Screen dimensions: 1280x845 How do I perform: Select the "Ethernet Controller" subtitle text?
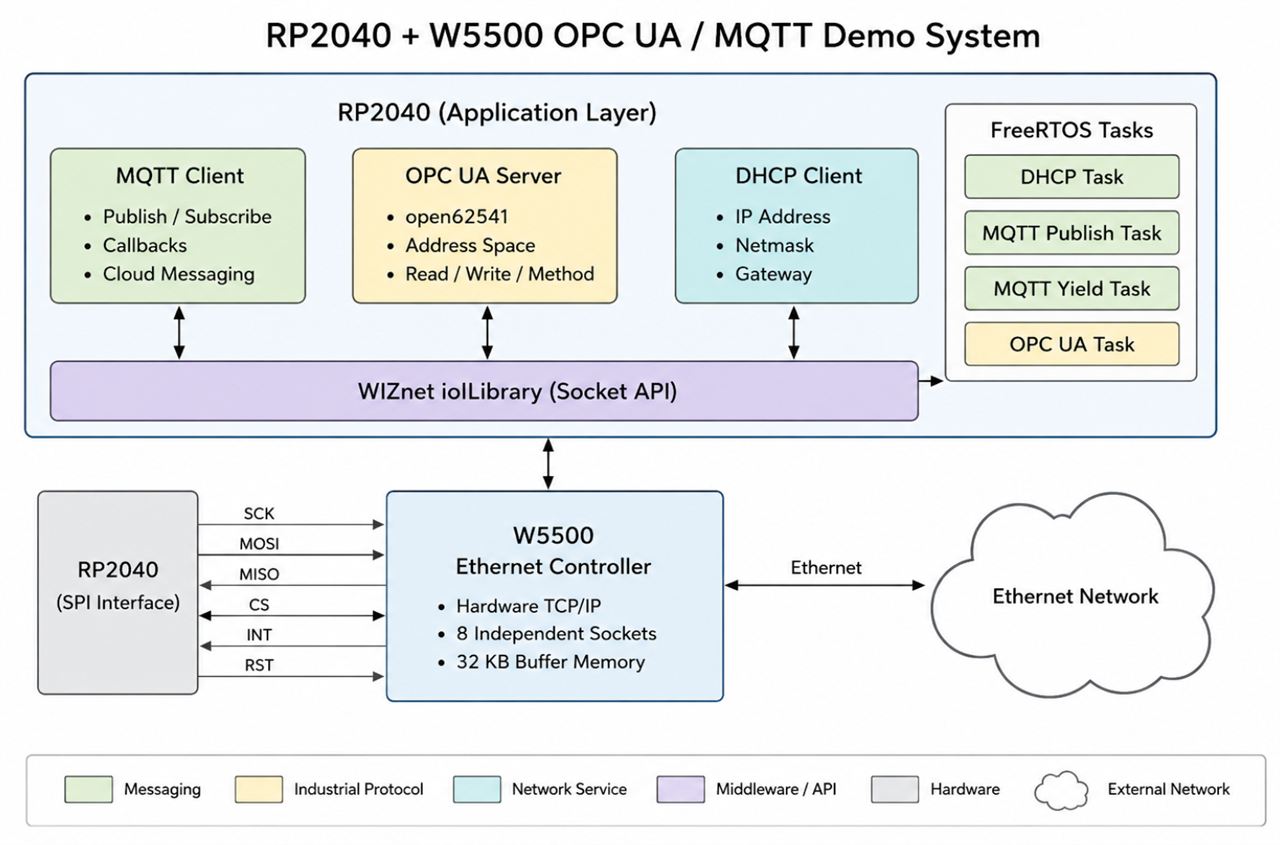pyautogui.click(x=553, y=567)
